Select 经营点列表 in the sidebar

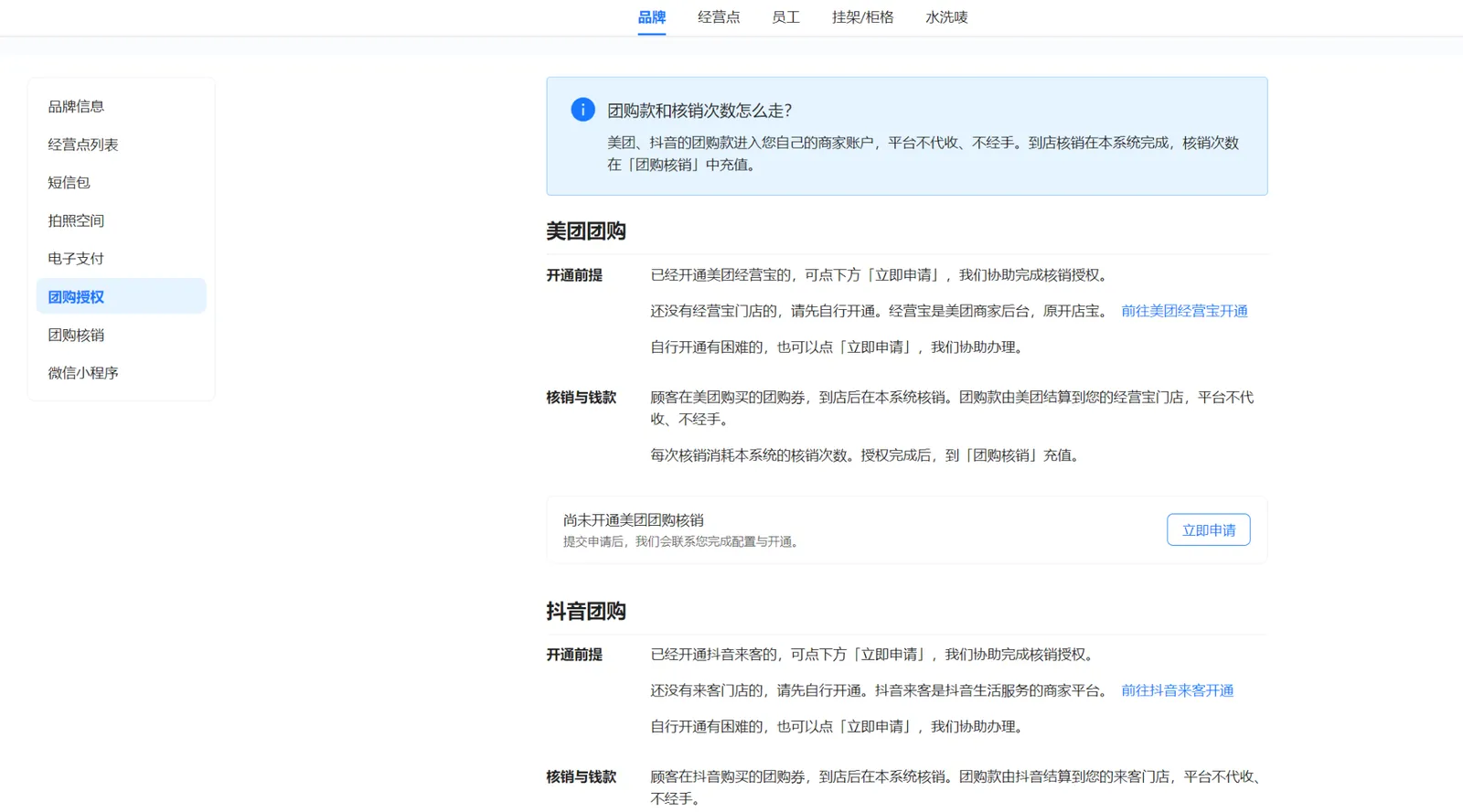coord(122,144)
